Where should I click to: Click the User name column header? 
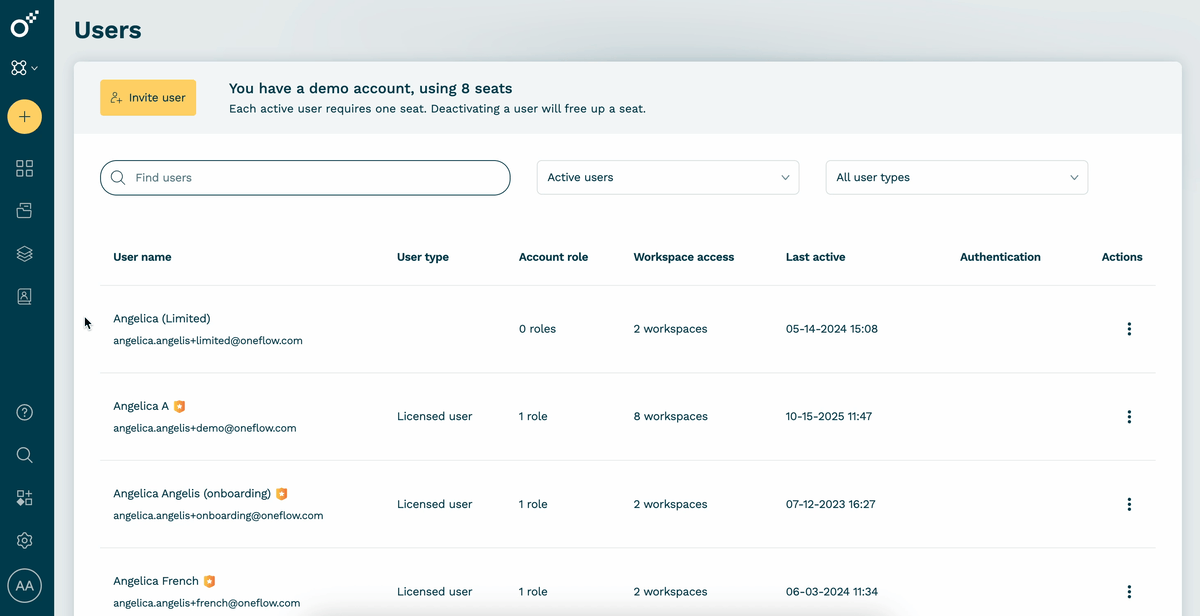pos(142,257)
